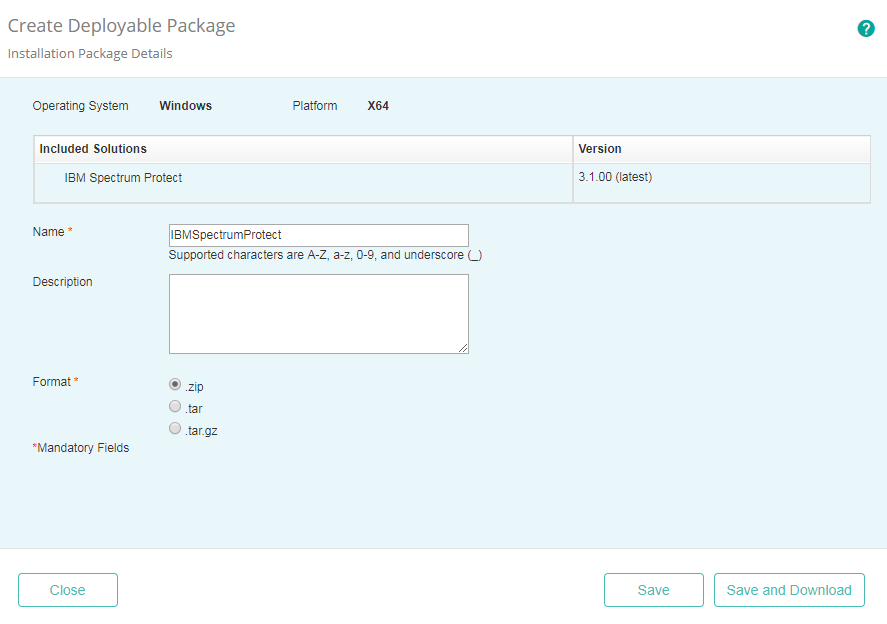Click the Save button

pos(653,590)
